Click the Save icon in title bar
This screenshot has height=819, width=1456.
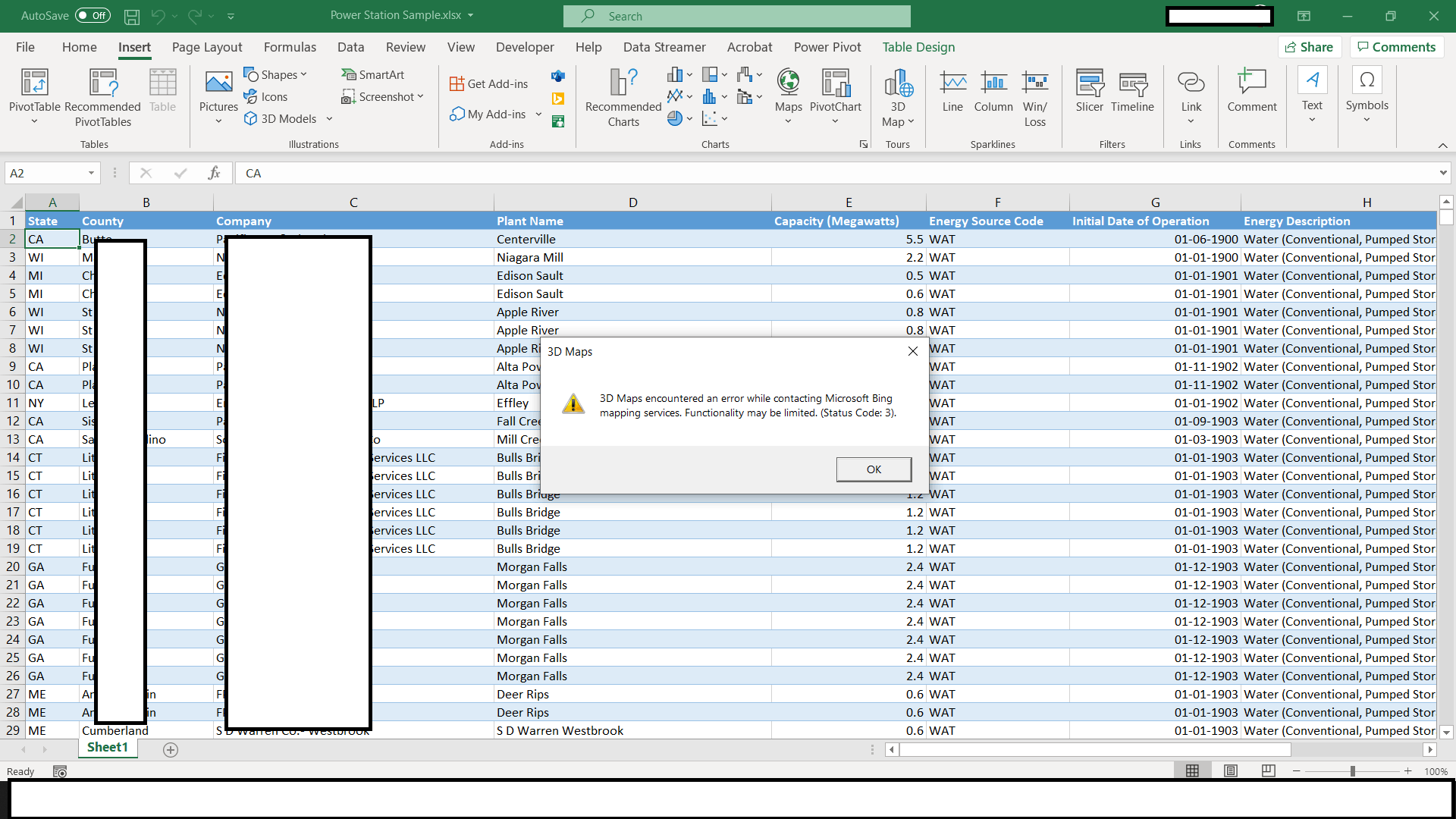coord(131,16)
